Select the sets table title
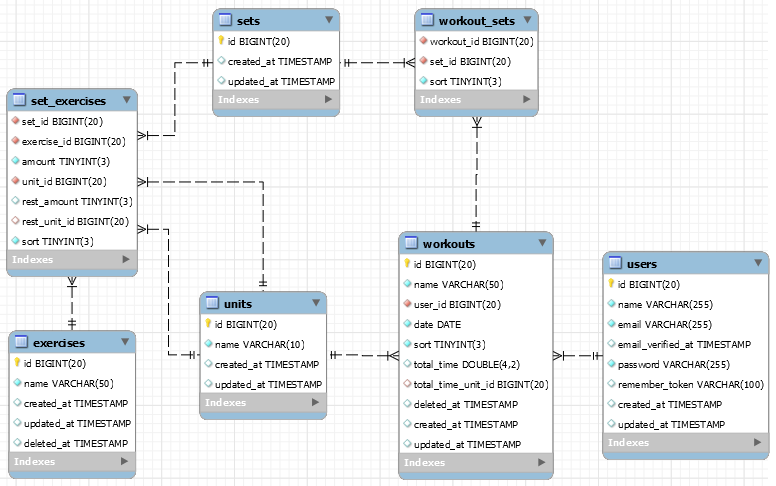This screenshot has width=776, height=486. tap(248, 21)
